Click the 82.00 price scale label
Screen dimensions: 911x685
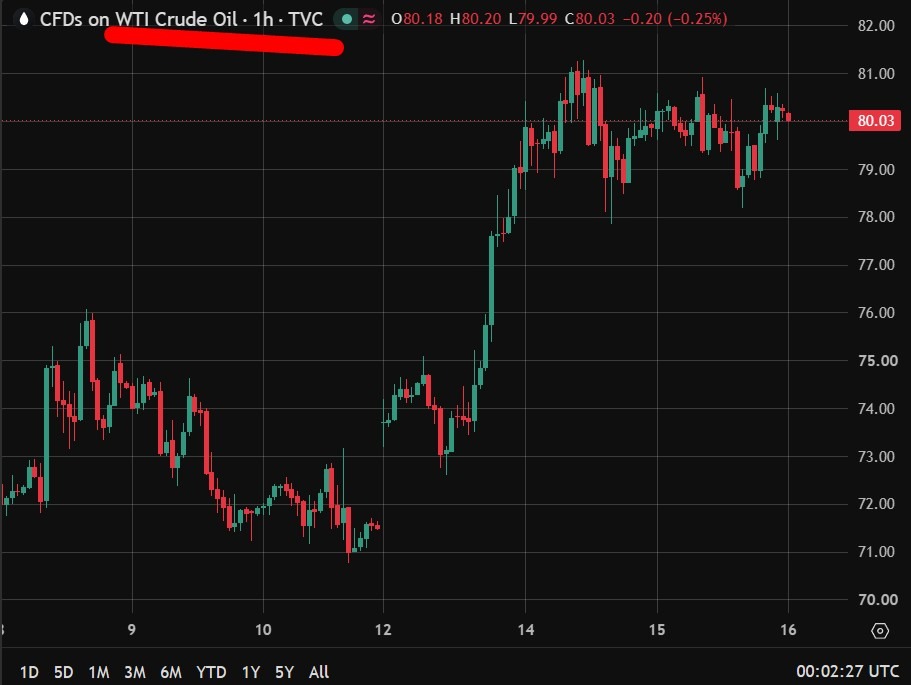pyautogui.click(x=876, y=26)
